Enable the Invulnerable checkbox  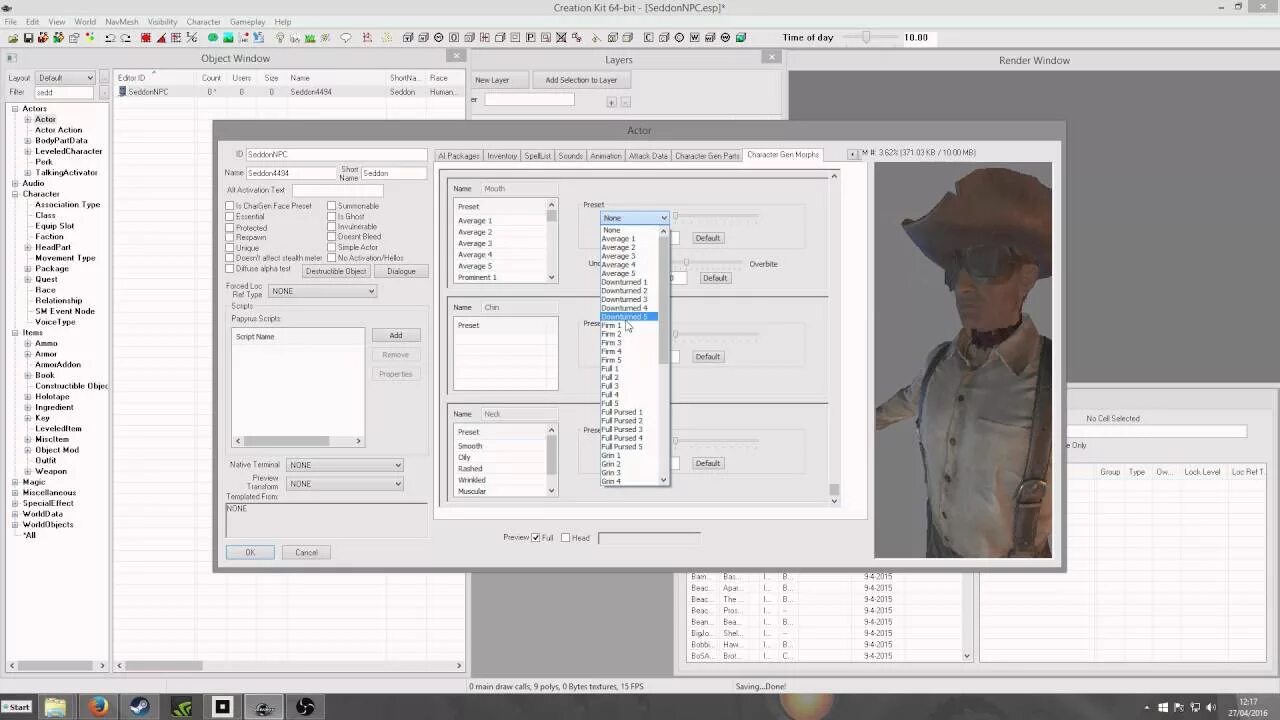click(332, 227)
